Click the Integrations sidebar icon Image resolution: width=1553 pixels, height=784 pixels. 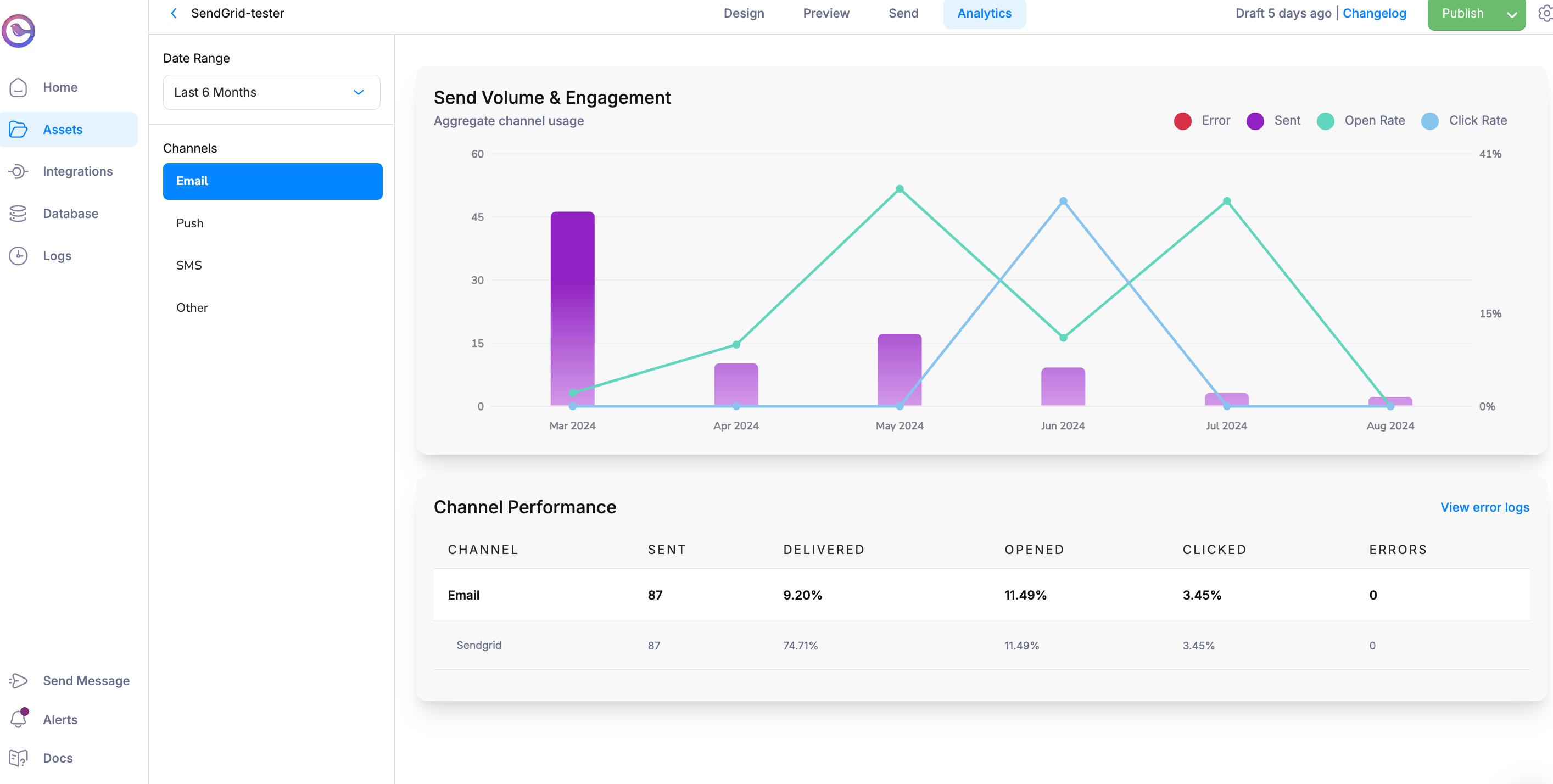19,171
